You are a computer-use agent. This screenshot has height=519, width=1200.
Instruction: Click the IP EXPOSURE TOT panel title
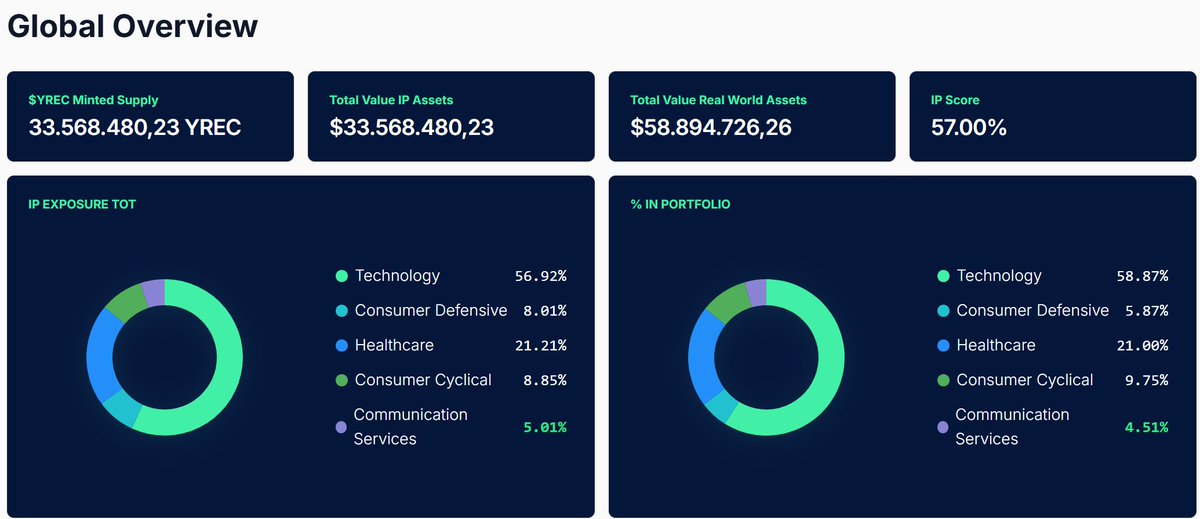point(82,204)
